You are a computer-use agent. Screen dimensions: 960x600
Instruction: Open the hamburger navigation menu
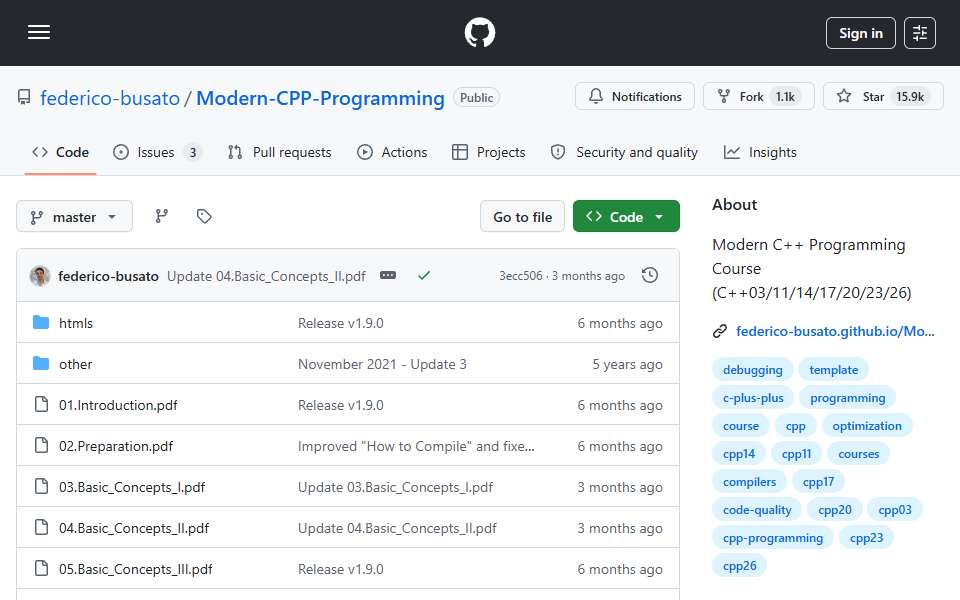click(39, 32)
